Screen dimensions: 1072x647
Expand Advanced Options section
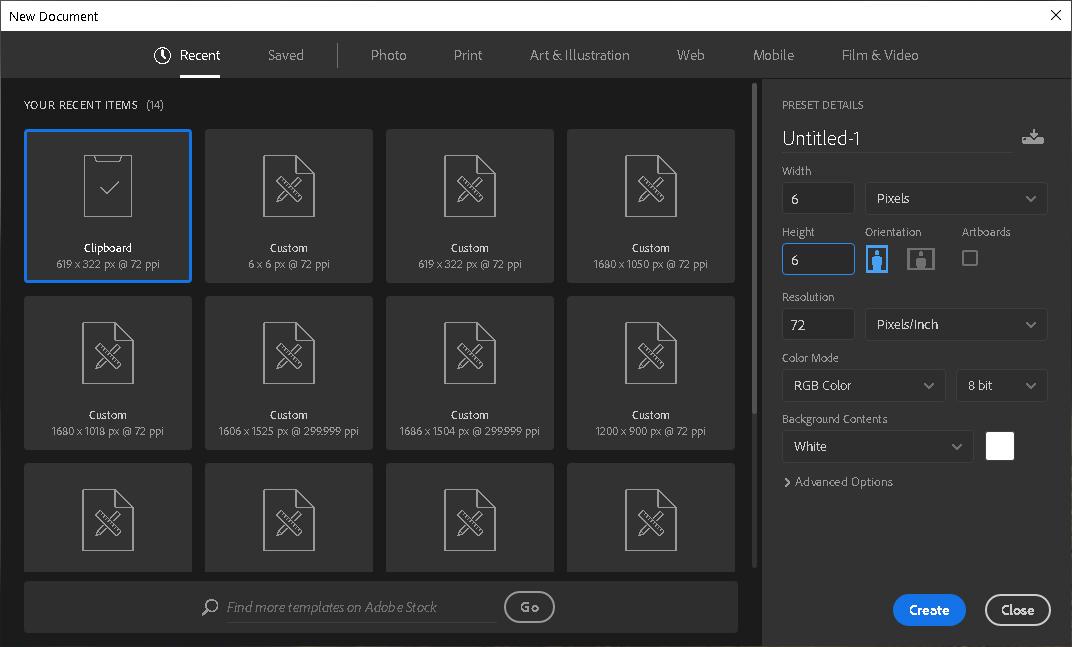pyautogui.click(x=838, y=482)
